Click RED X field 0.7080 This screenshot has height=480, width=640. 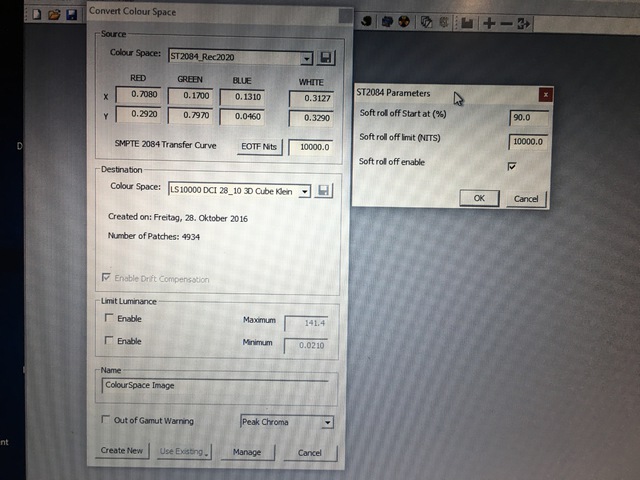138,94
